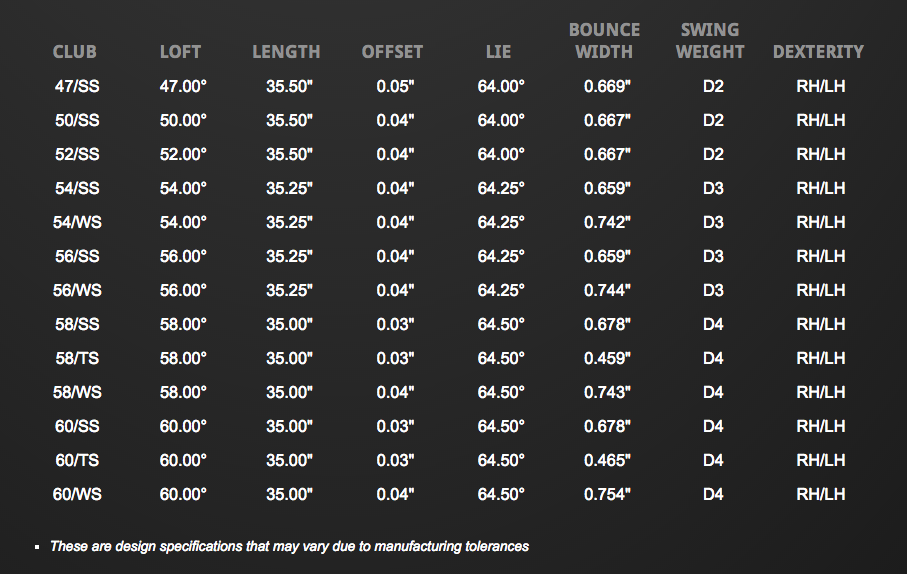Select the 60/WS club row label
907x574 pixels.
77,494
